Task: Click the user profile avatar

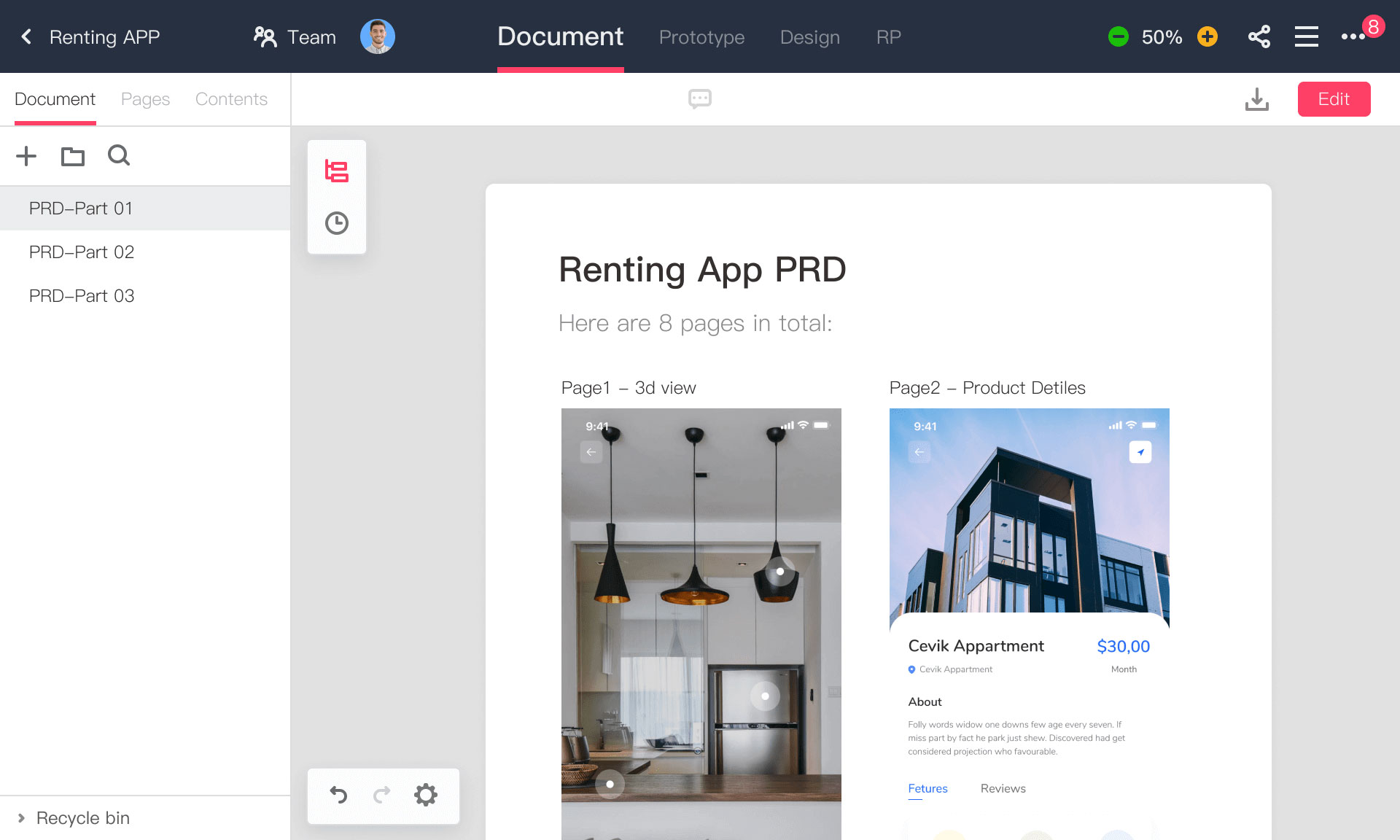Action: (378, 36)
